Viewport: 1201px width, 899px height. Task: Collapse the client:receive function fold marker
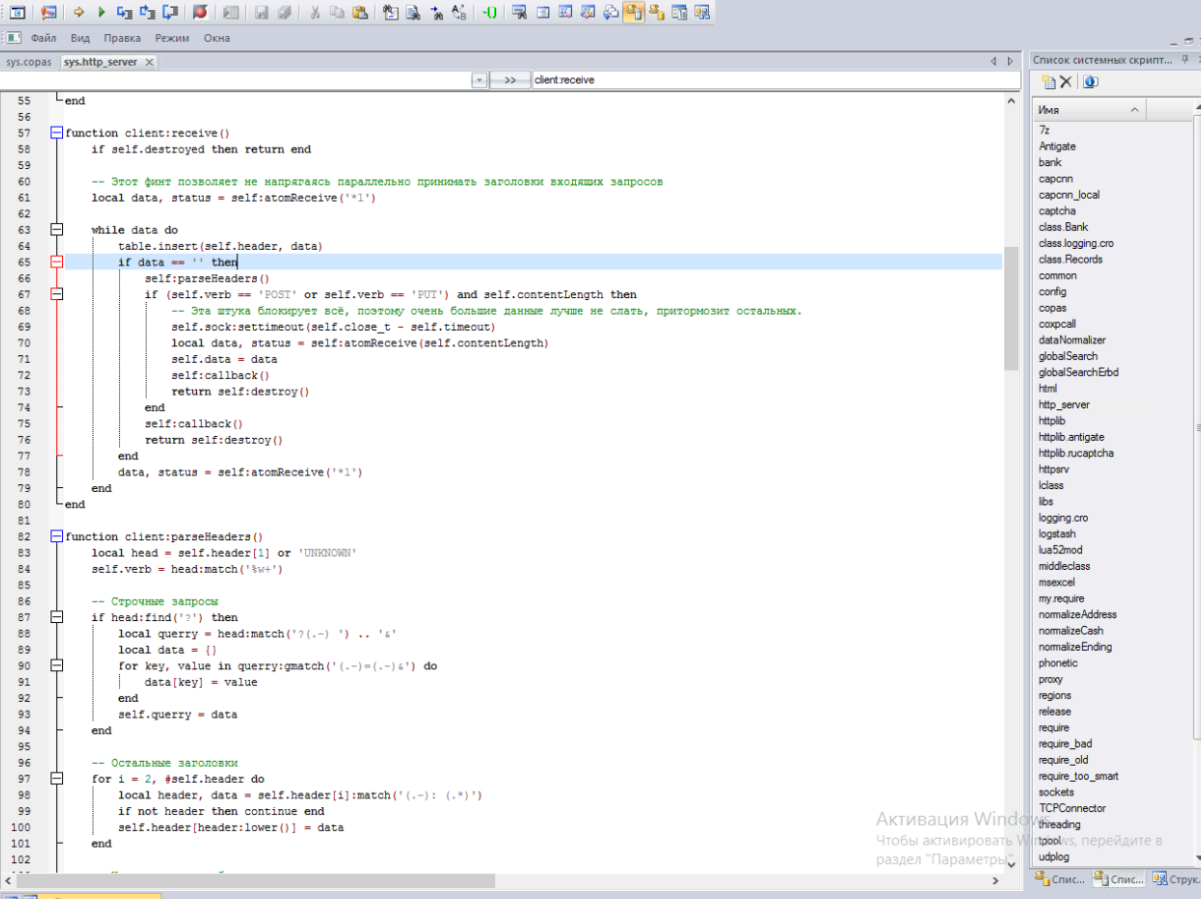(57, 133)
